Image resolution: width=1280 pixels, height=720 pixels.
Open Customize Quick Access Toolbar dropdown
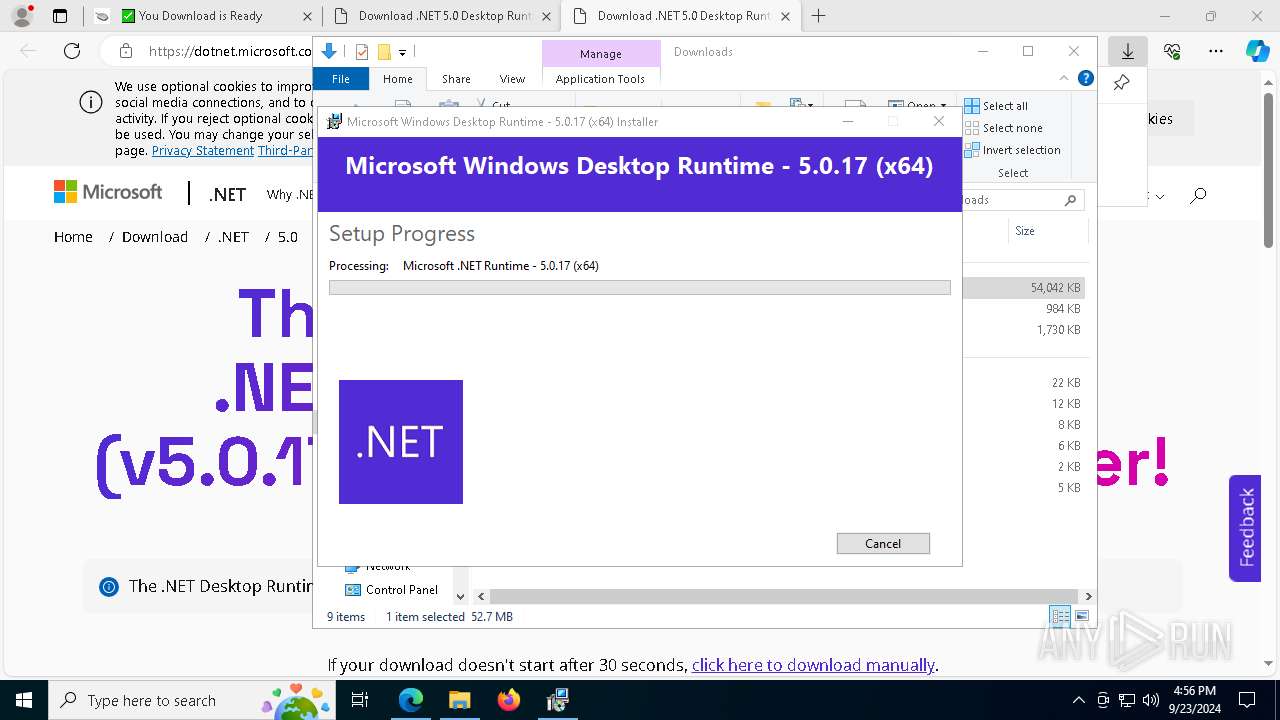tap(402, 52)
